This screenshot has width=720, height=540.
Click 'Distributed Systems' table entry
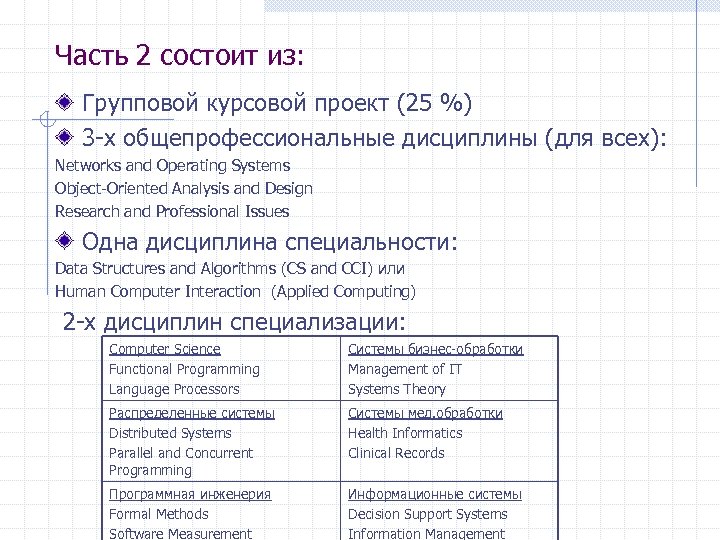170,433
